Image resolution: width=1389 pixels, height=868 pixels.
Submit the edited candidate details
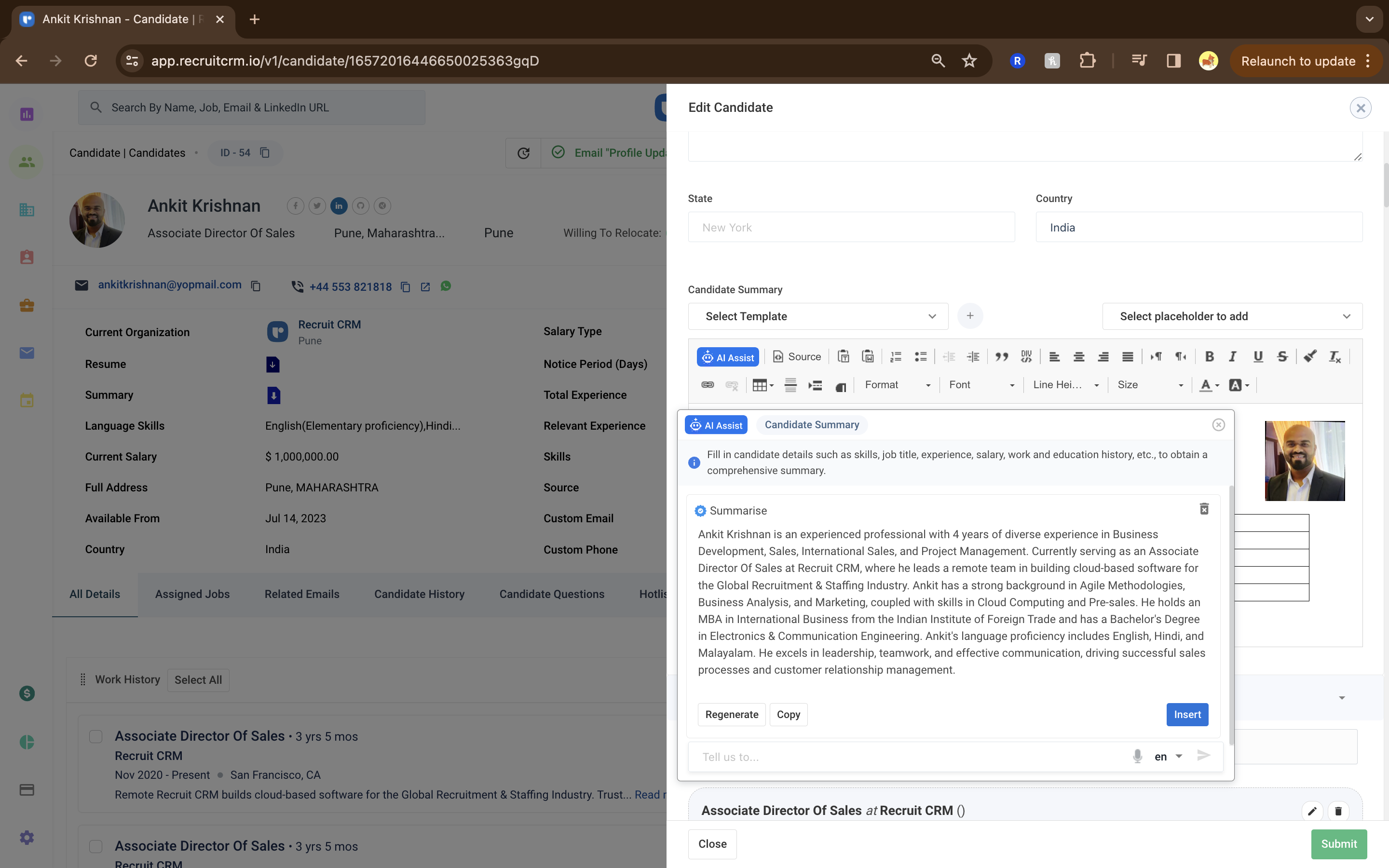coord(1338,844)
